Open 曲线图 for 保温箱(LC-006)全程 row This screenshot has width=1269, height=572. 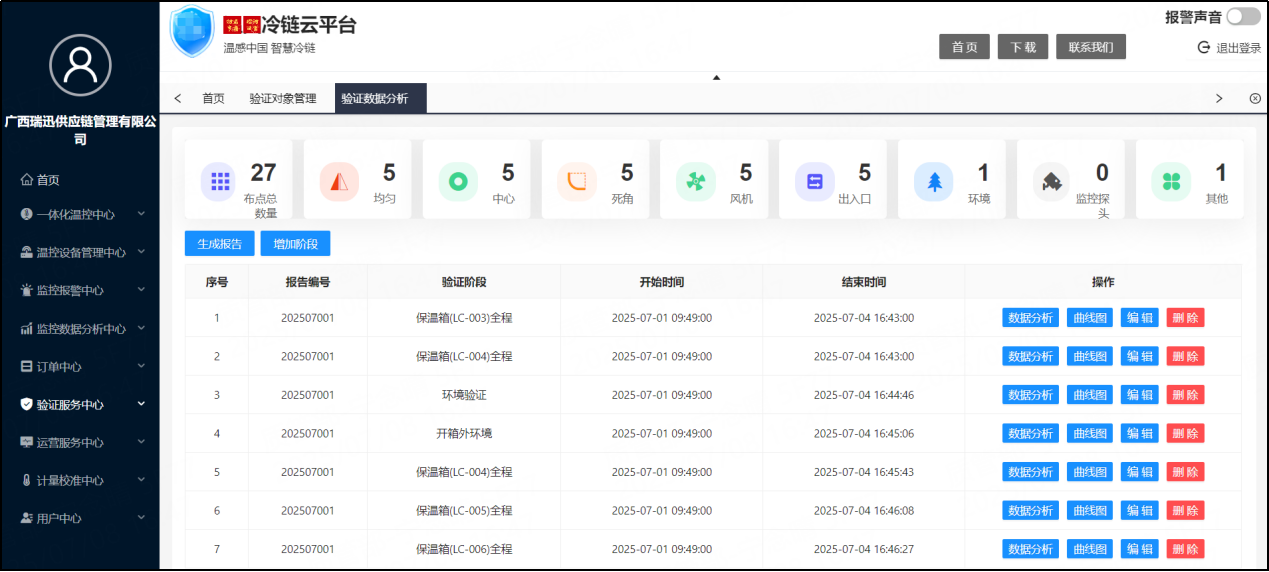(x=1089, y=549)
